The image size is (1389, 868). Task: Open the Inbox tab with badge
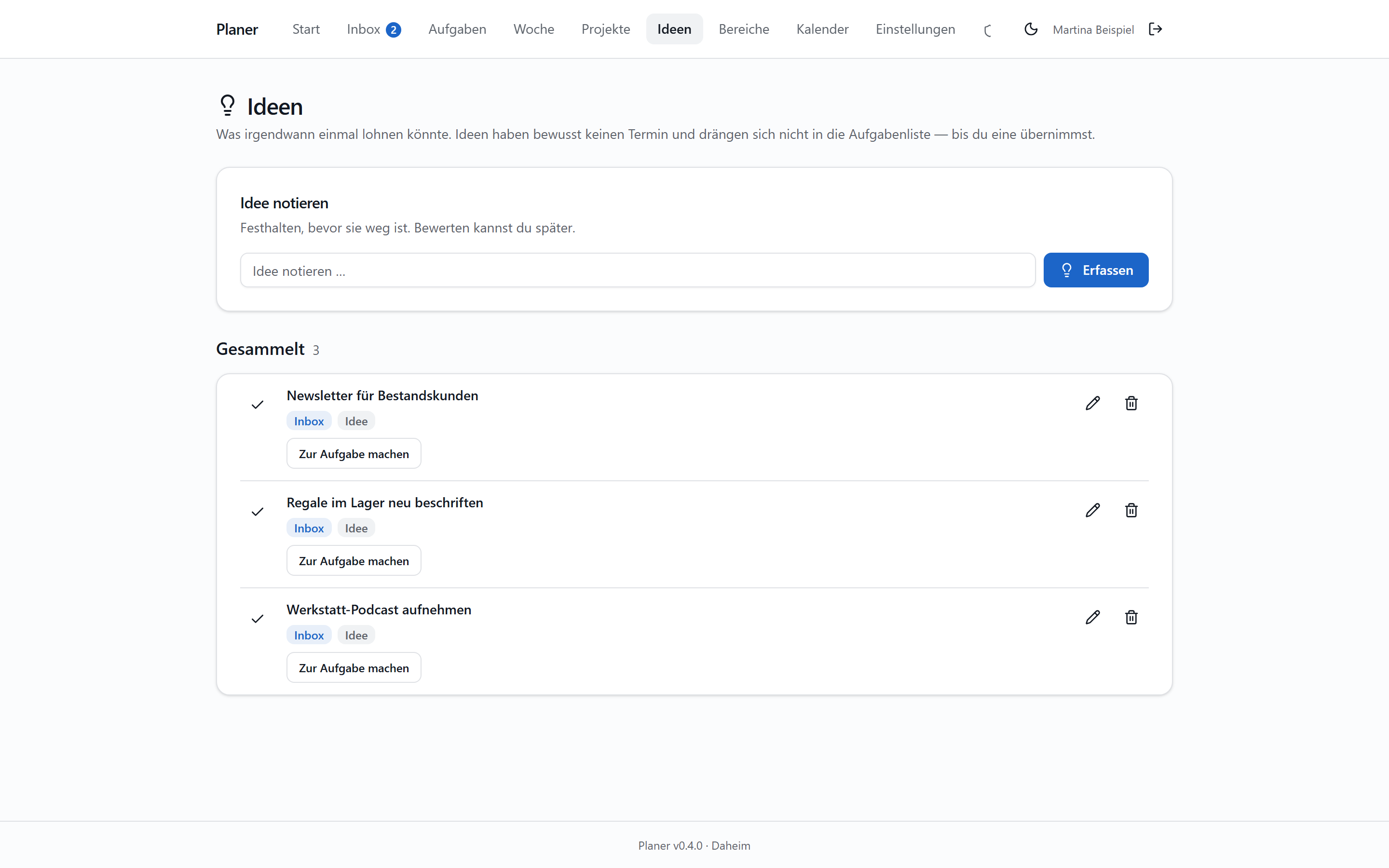point(374,29)
